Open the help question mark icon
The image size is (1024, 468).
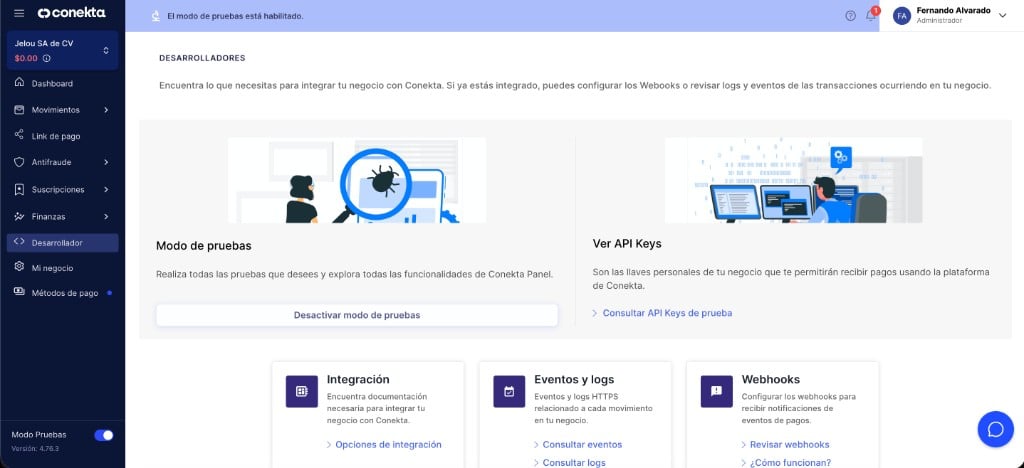pos(850,16)
